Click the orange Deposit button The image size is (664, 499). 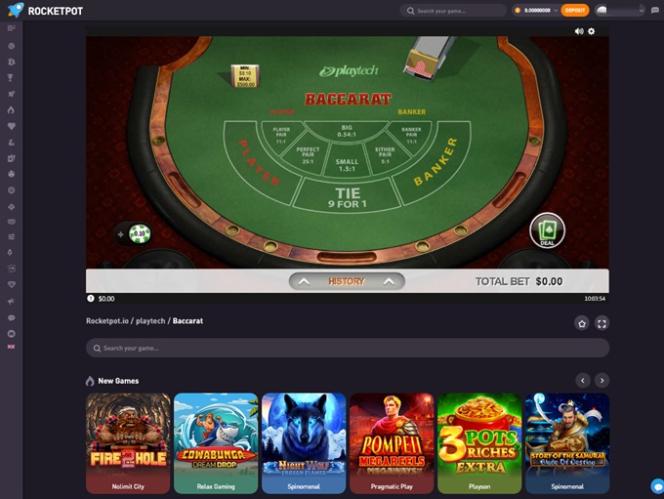575,10
